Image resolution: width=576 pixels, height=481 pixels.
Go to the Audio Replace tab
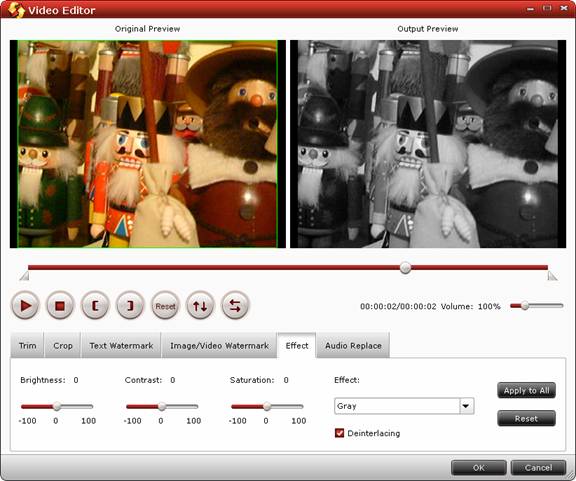(x=353, y=345)
